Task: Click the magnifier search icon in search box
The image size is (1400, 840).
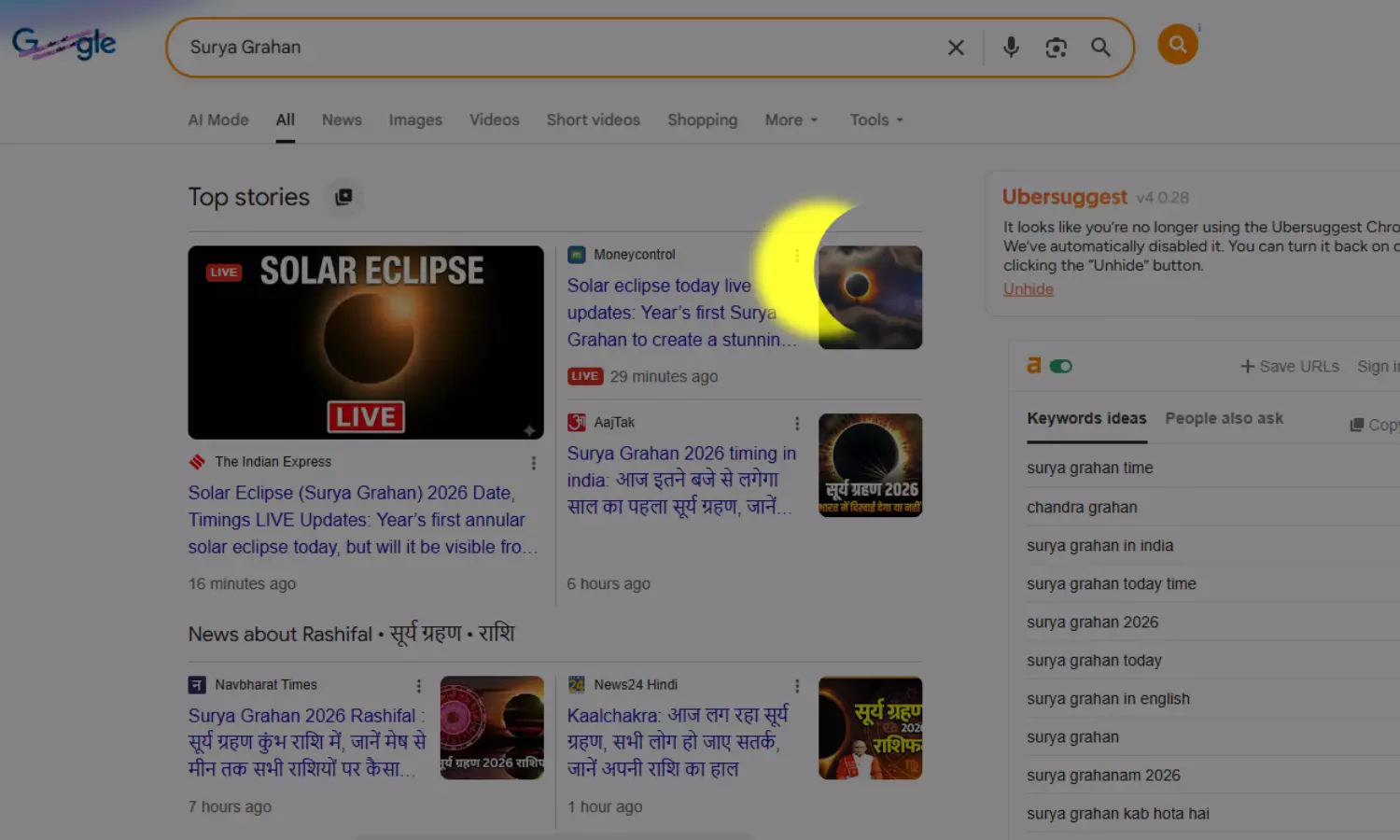Action: click(1100, 48)
